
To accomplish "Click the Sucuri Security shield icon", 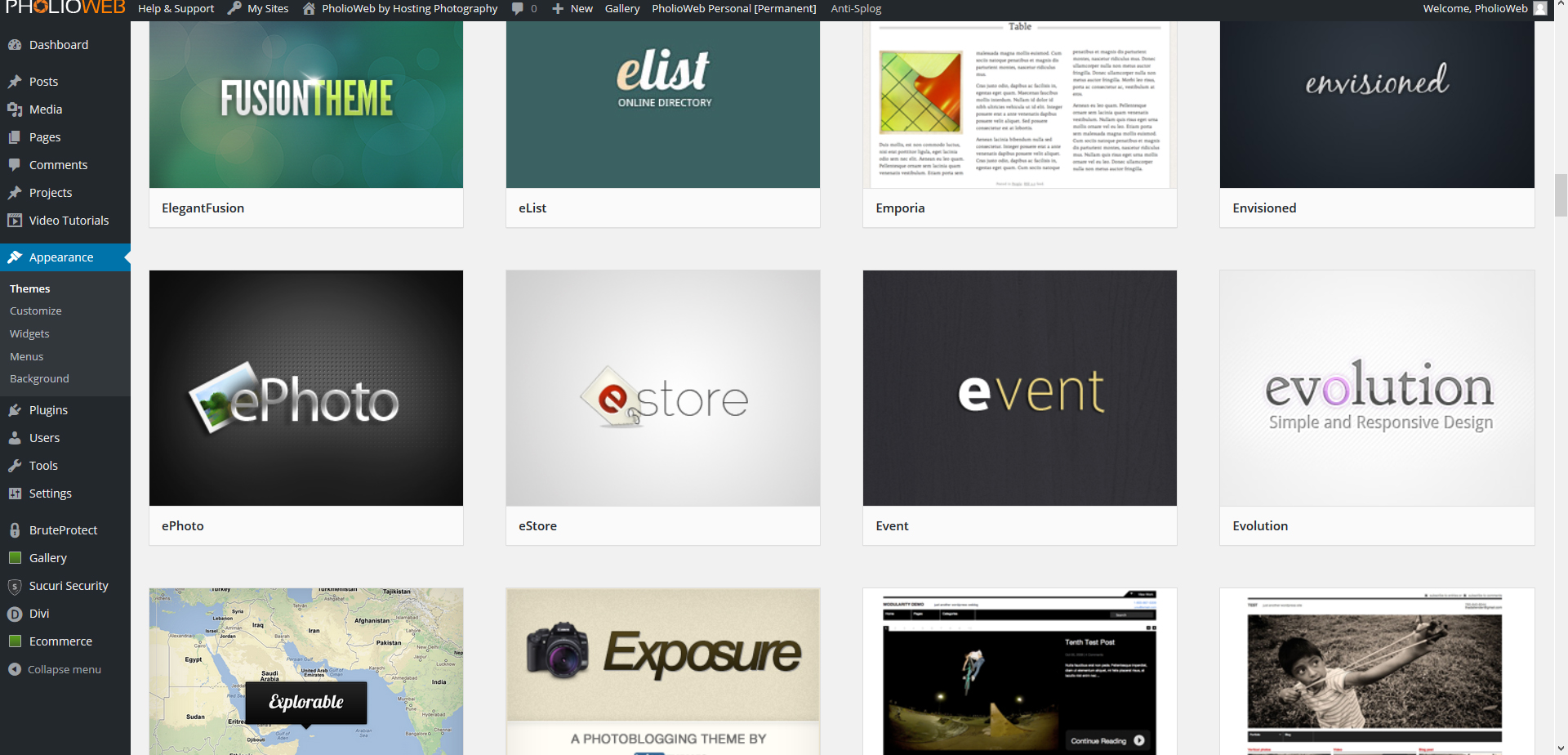I will click(x=15, y=586).
